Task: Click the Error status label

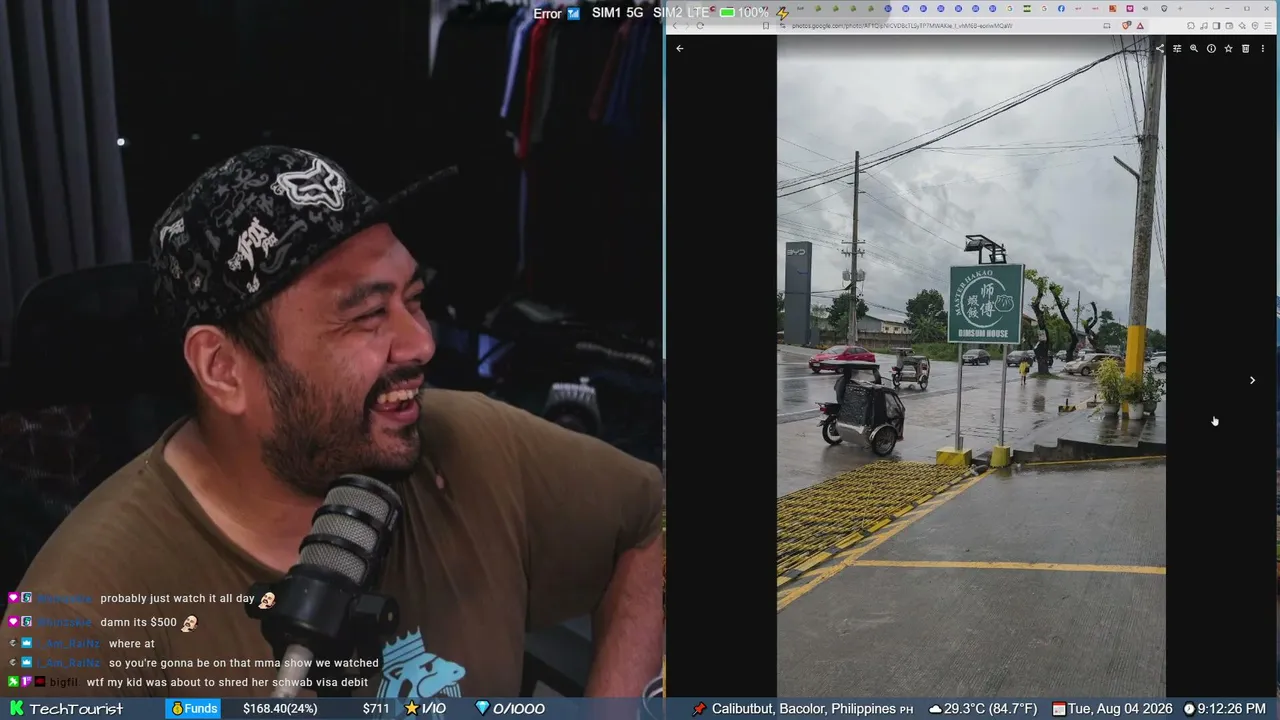Action: click(x=547, y=14)
